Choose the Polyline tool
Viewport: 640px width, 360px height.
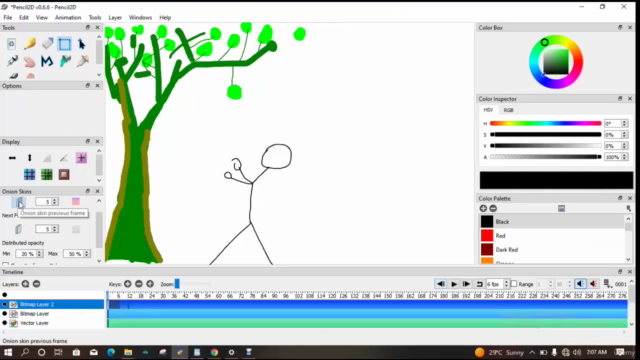[x=47, y=61]
